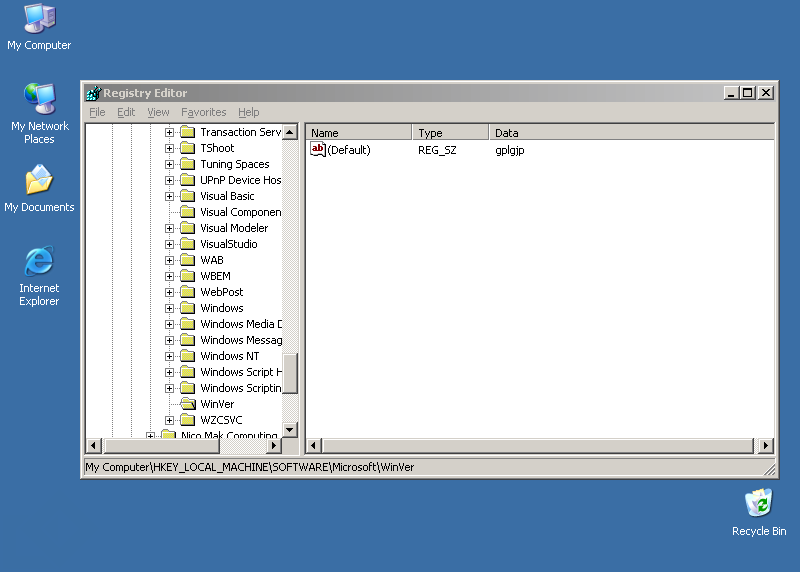Open the Favorites menu
This screenshot has width=800, height=572.
(204, 112)
